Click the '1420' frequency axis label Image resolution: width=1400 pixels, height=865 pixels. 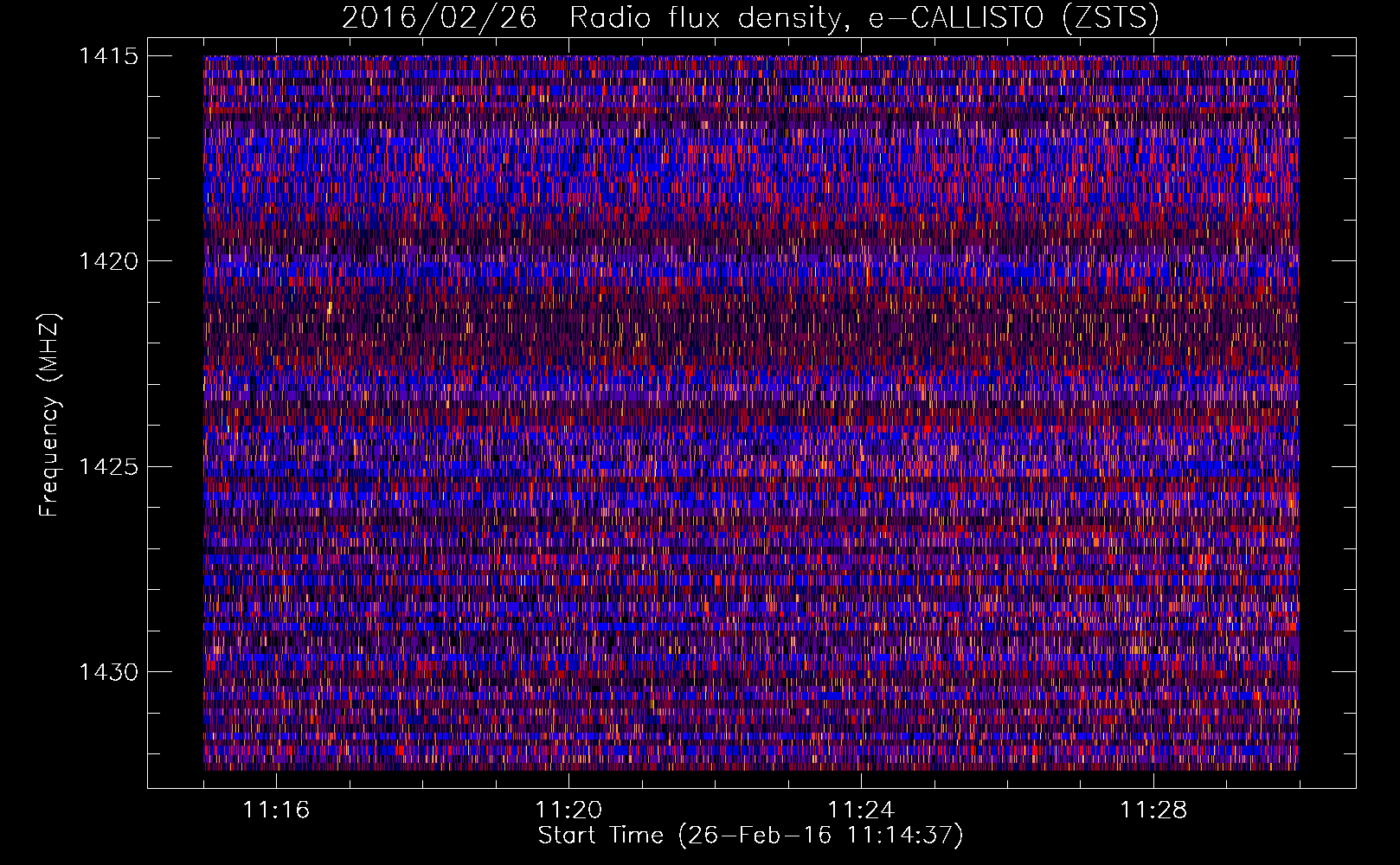click(x=108, y=261)
